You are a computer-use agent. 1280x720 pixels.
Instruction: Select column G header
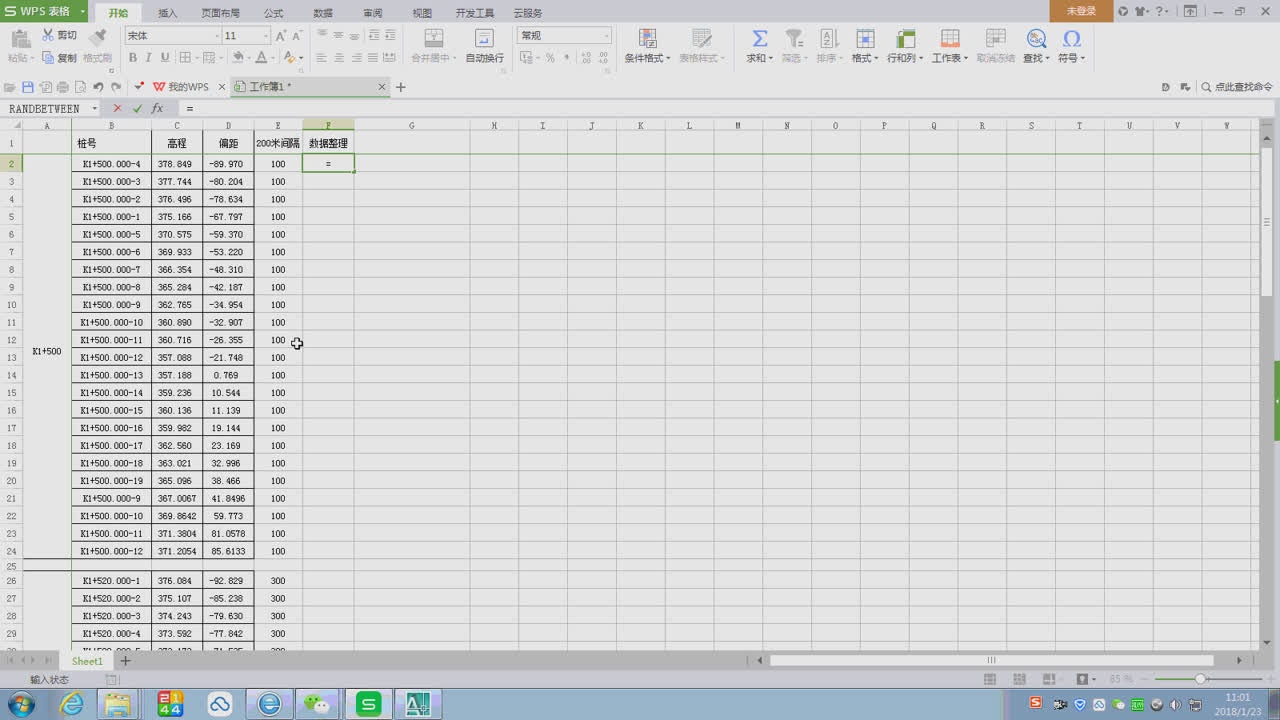411,125
